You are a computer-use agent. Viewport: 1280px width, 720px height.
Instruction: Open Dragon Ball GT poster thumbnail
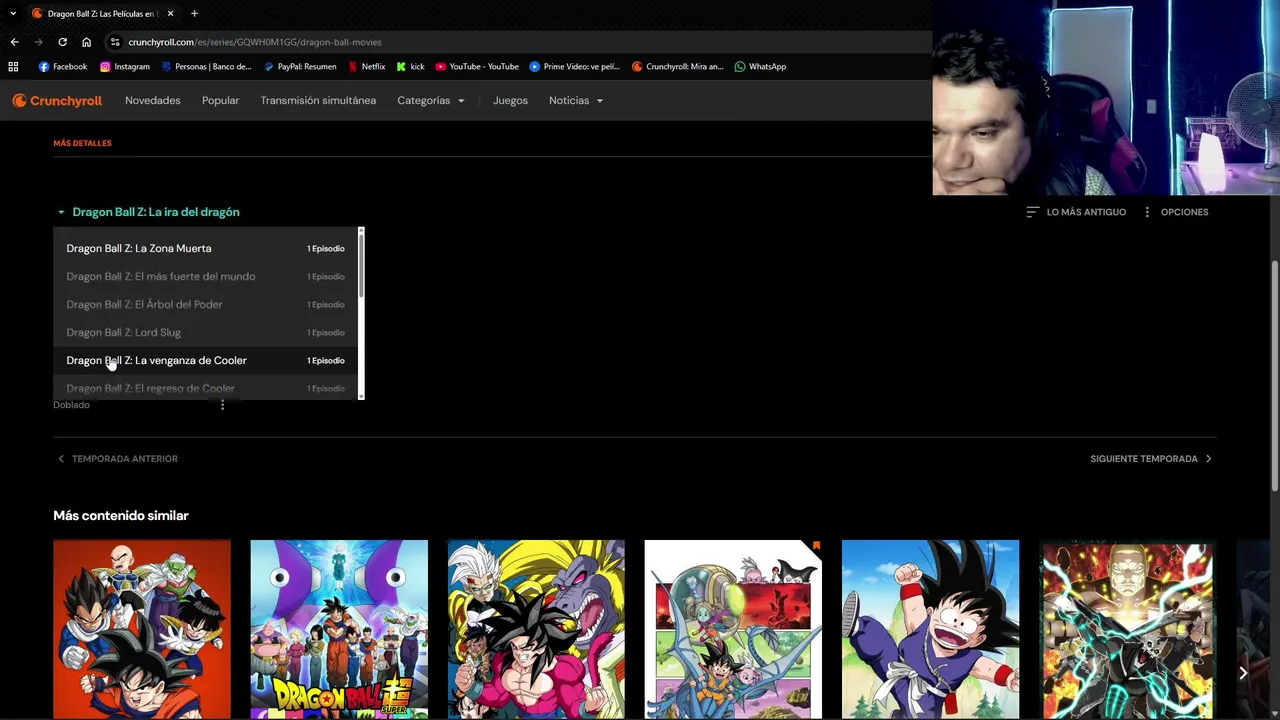(536, 629)
